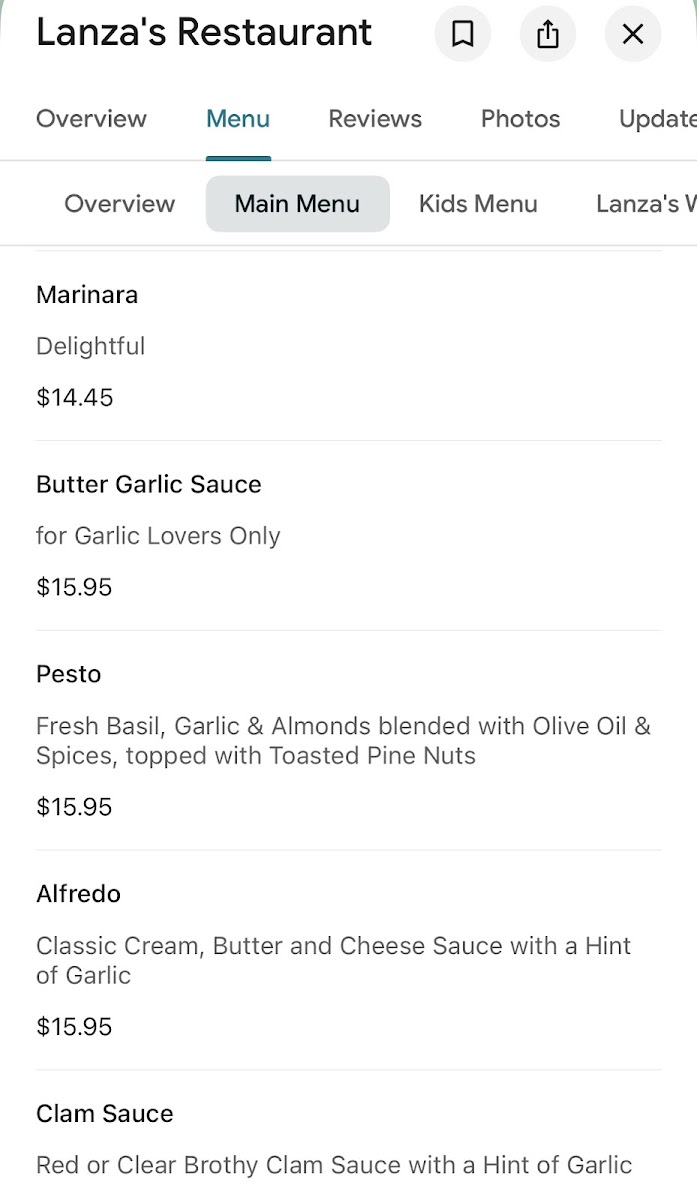Open the Lanza's W... menu chip
697x1200 pixels.
(x=645, y=204)
